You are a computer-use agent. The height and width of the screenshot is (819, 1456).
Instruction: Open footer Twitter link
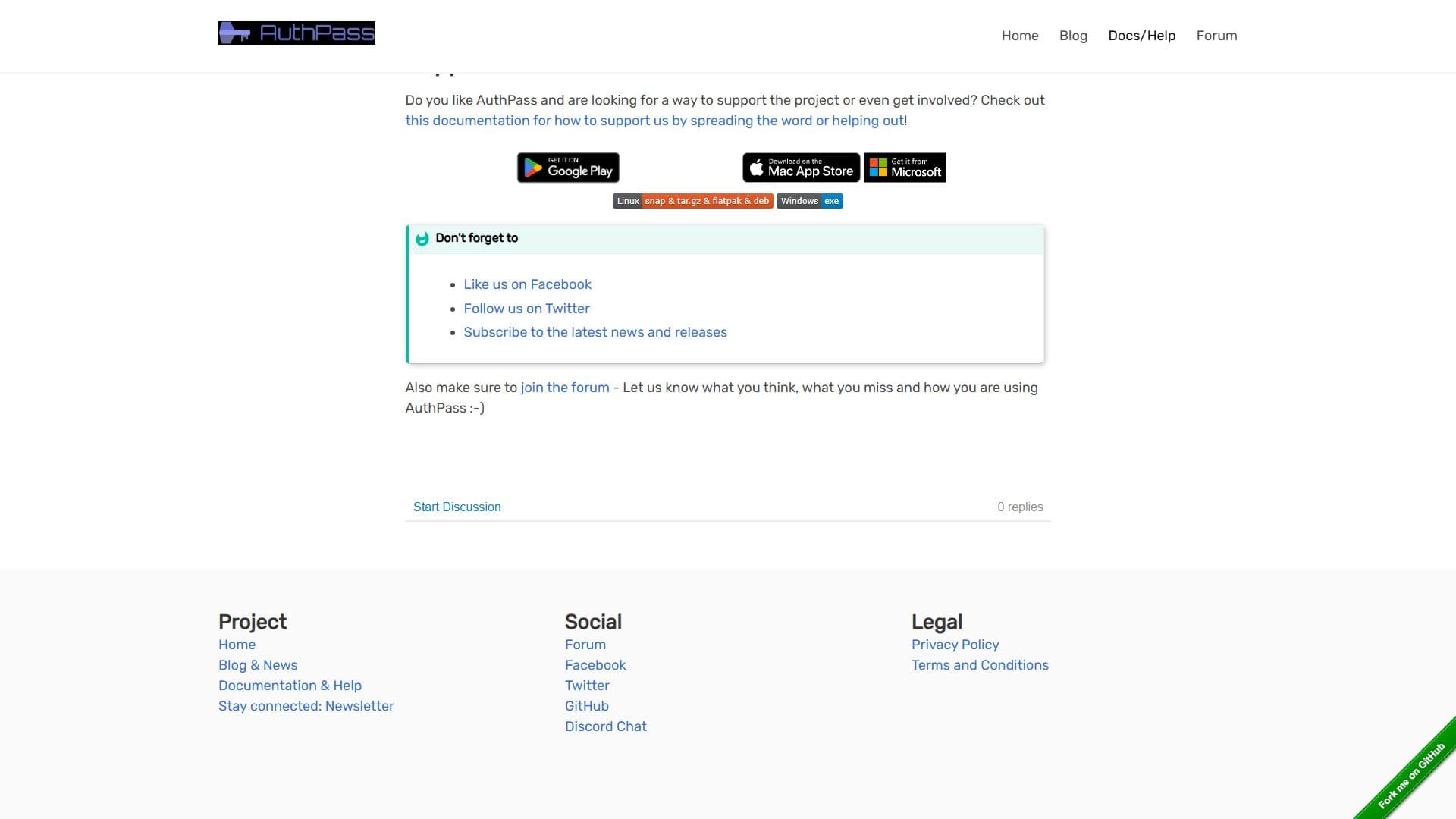[x=586, y=686]
